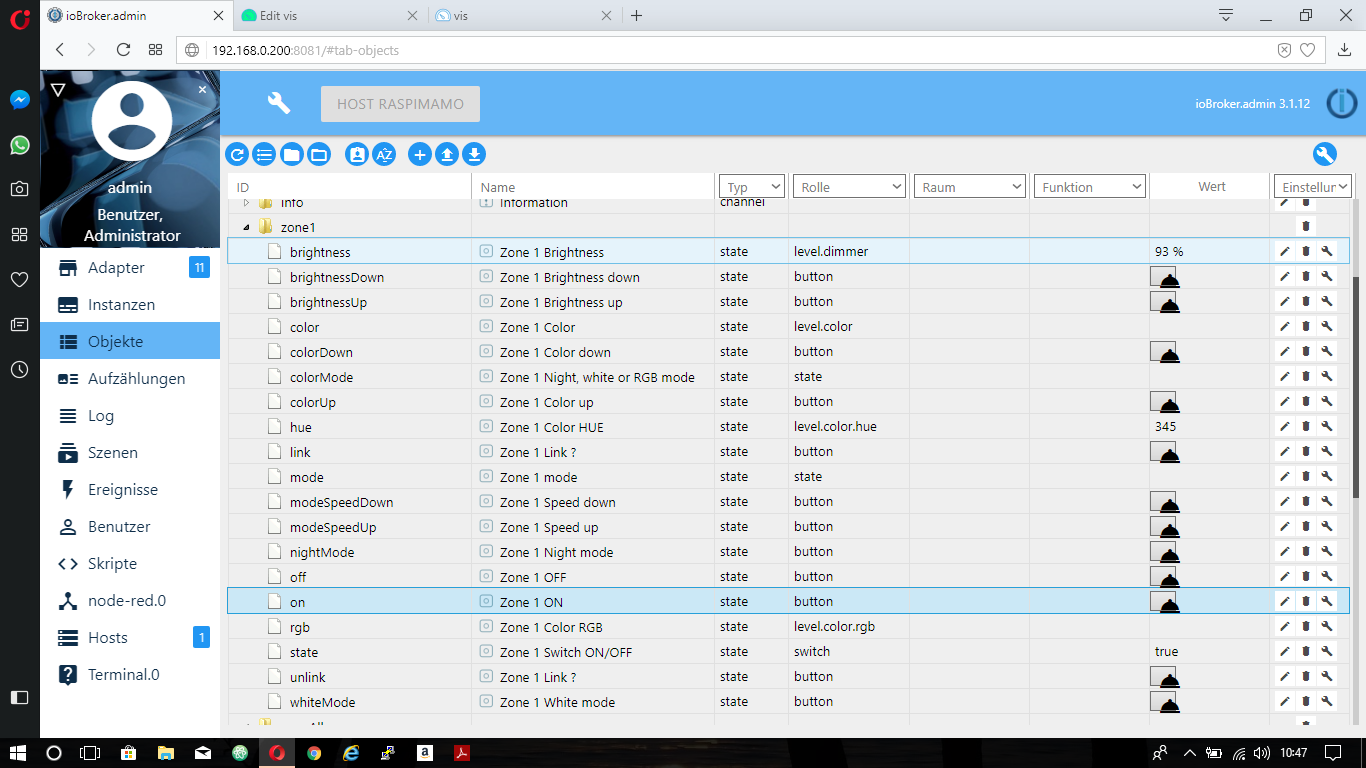Viewport: 1366px width, 768px height.
Task: Open the Typ filter dropdown
Action: click(x=751, y=186)
